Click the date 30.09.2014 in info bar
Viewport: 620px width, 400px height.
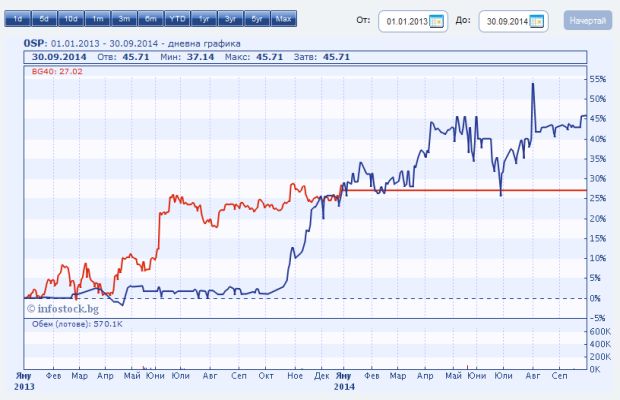click(x=59, y=57)
